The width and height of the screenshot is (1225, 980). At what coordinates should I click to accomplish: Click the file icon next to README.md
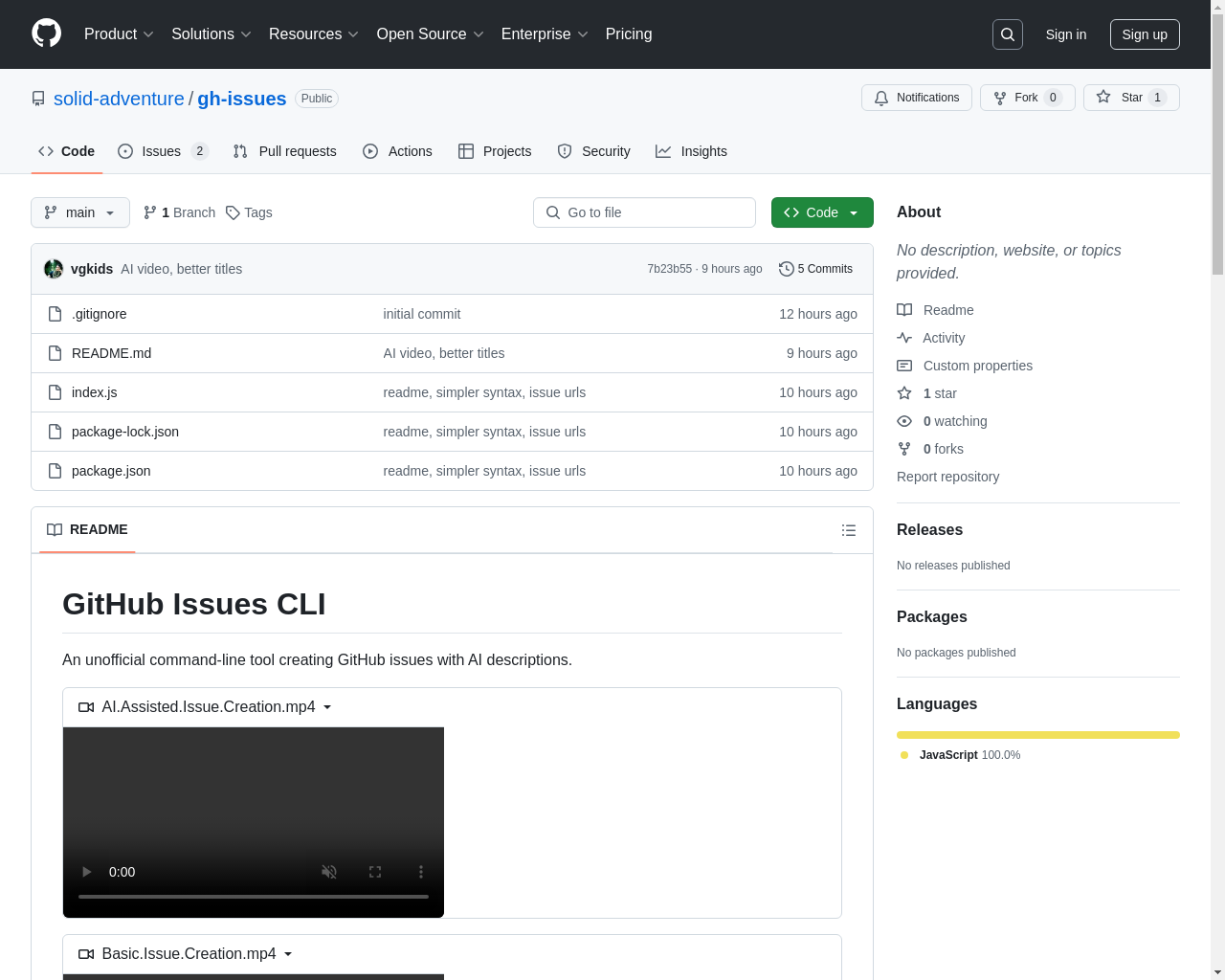(x=56, y=353)
